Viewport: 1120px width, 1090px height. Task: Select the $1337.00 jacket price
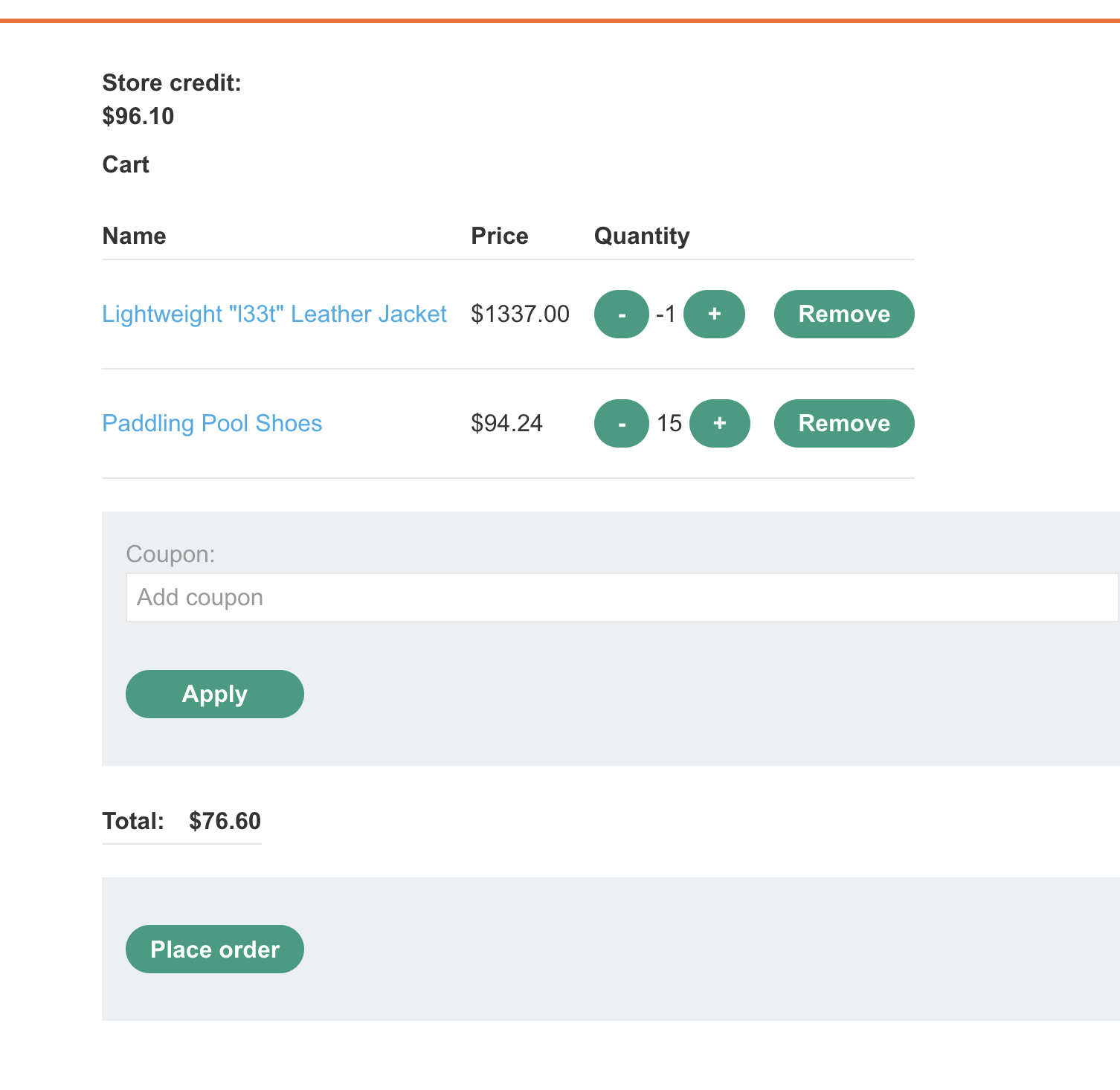(520, 315)
